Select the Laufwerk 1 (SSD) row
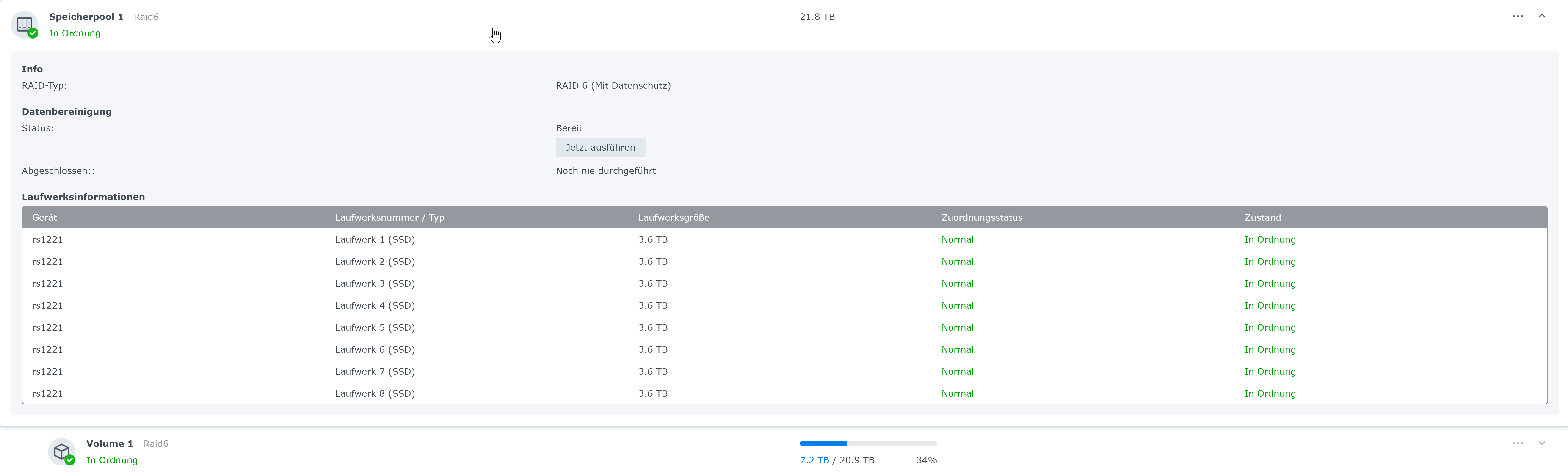The width and height of the screenshot is (1568, 476). click(x=375, y=240)
